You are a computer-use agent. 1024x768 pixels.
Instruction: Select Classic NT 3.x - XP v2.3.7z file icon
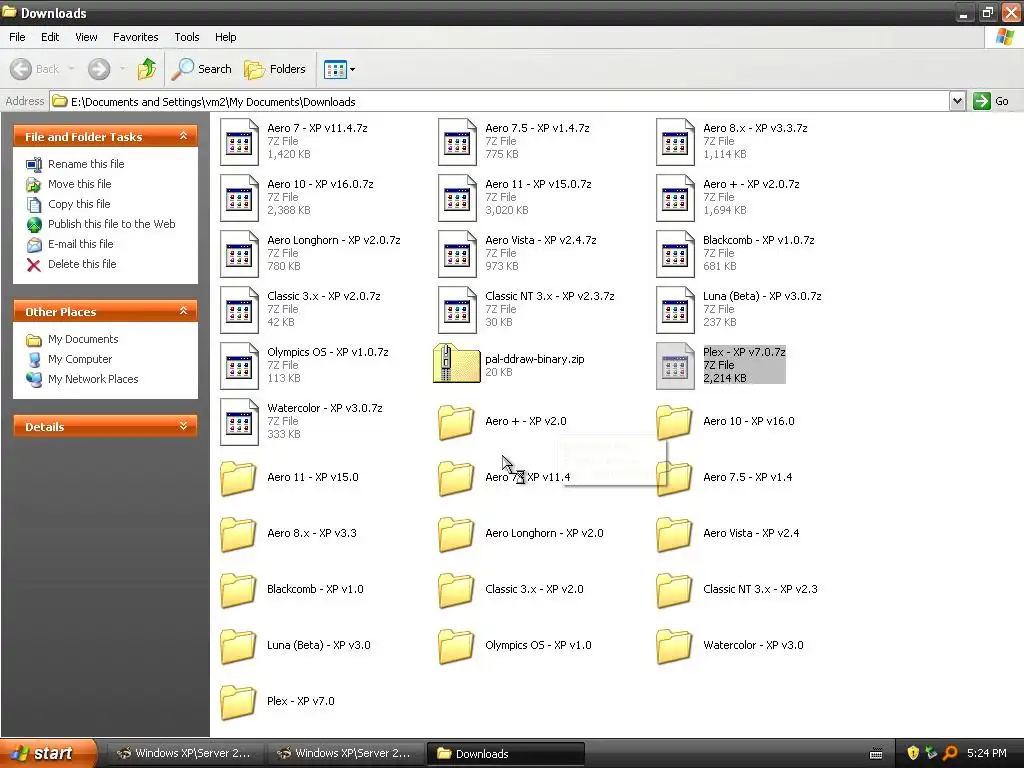[x=457, y=310]
